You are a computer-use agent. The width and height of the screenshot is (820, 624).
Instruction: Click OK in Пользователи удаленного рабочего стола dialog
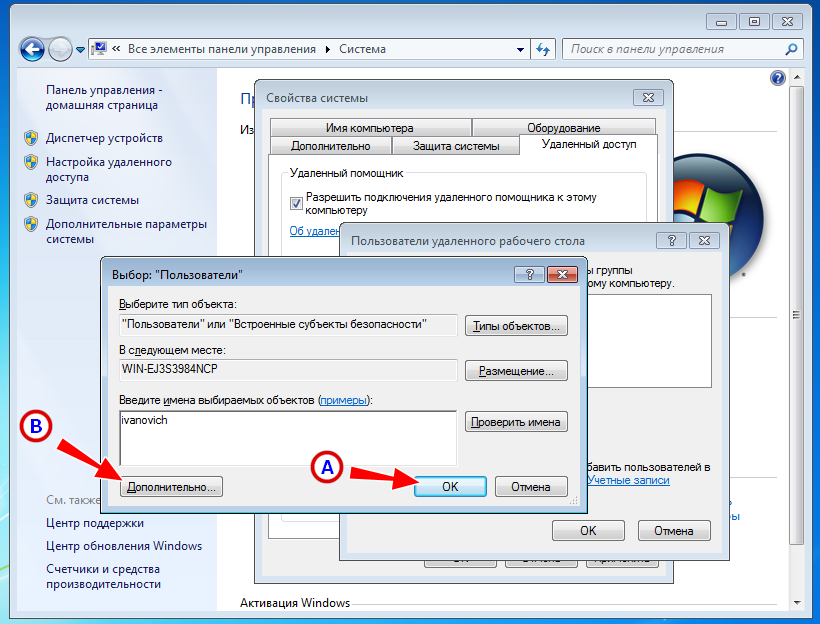588,531
